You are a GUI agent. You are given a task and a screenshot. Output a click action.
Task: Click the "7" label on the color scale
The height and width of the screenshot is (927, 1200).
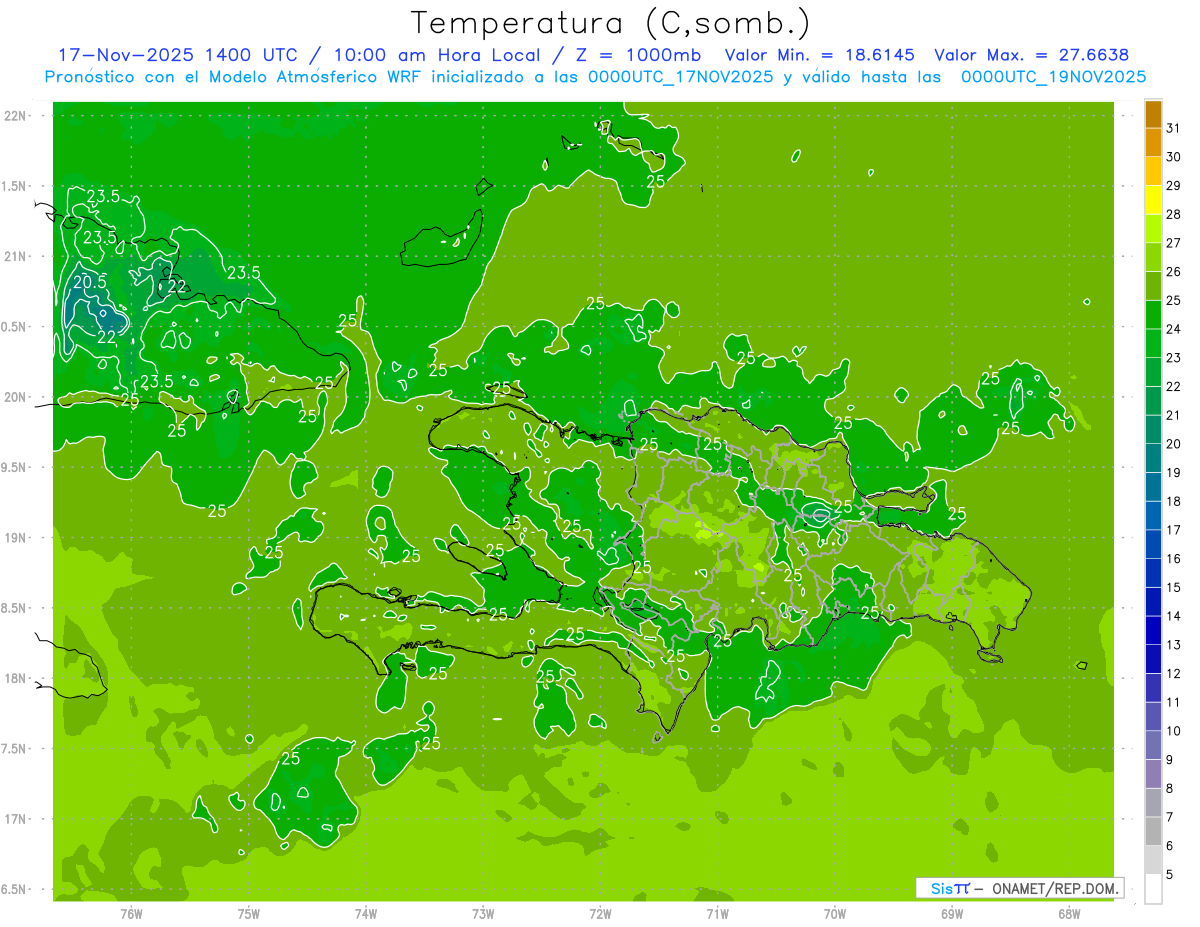tap(1170, 817)
